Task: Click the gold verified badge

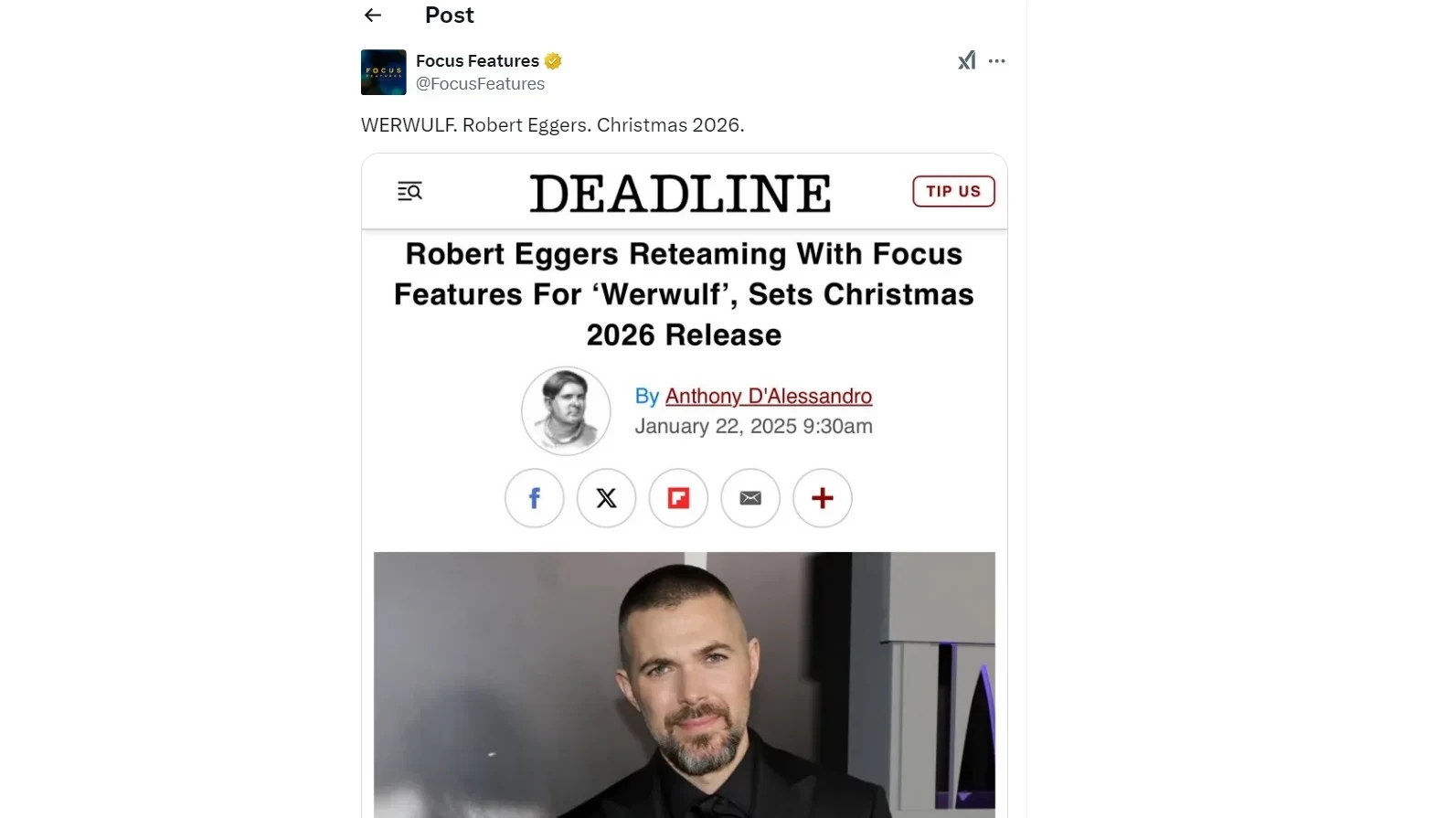Action: pos(553,61)
